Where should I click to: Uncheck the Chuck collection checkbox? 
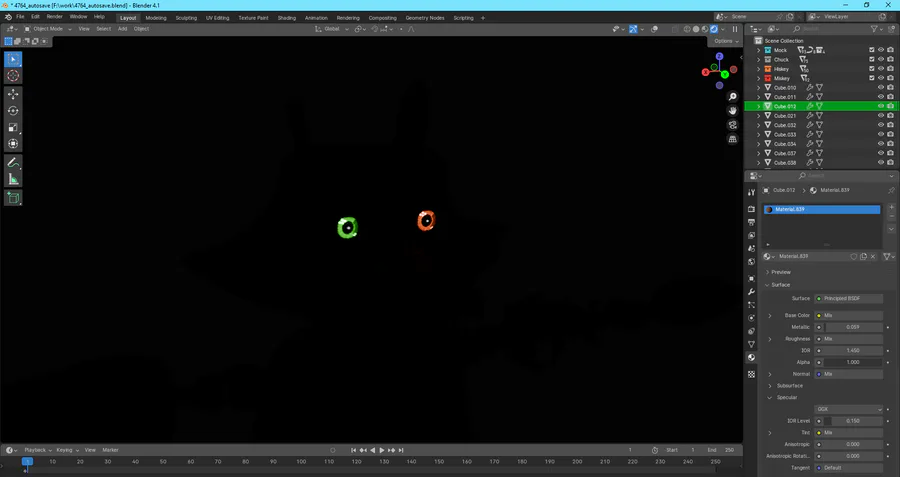(872, 59)
